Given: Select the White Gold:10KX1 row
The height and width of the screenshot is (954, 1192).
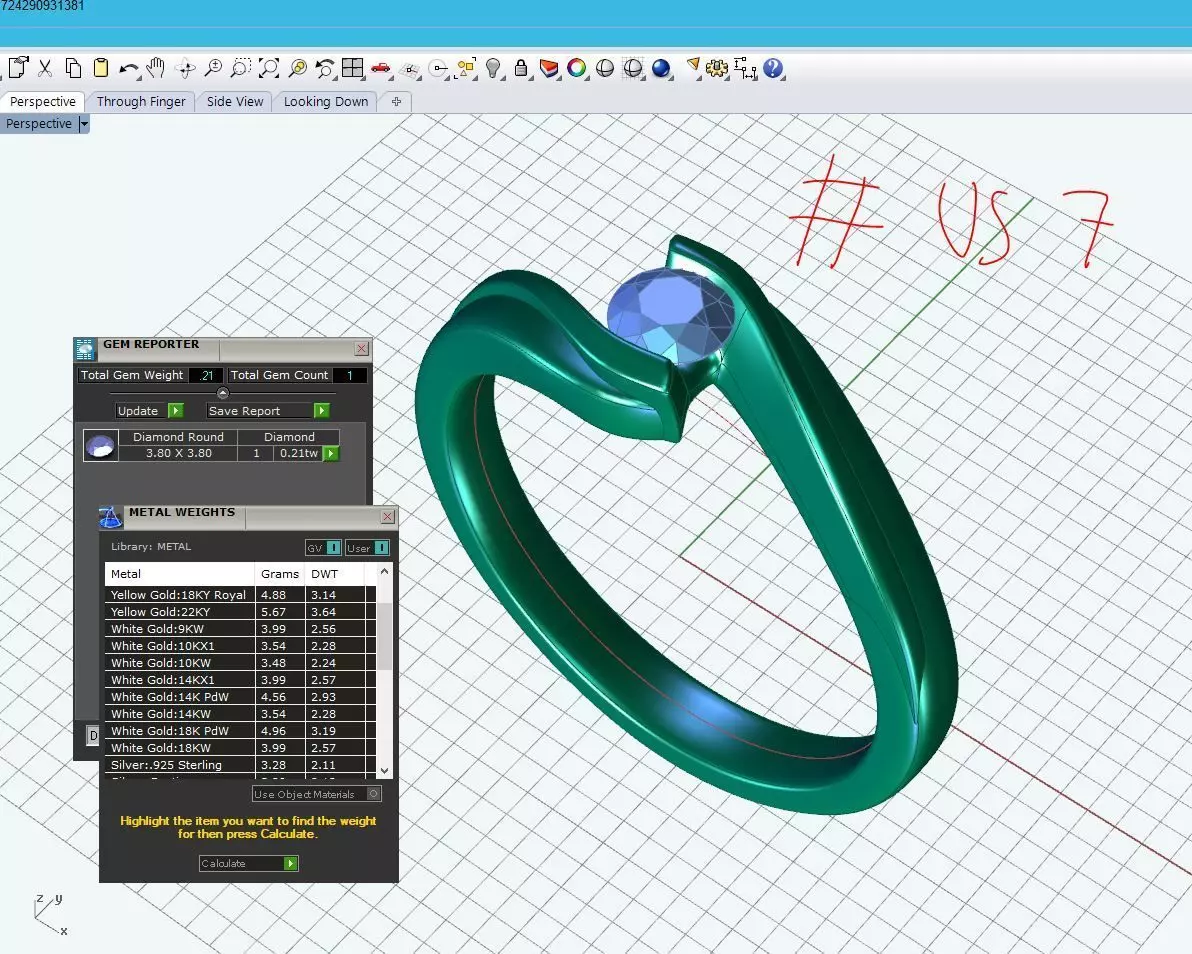Looking at the screenshot, I should point(240,646).
